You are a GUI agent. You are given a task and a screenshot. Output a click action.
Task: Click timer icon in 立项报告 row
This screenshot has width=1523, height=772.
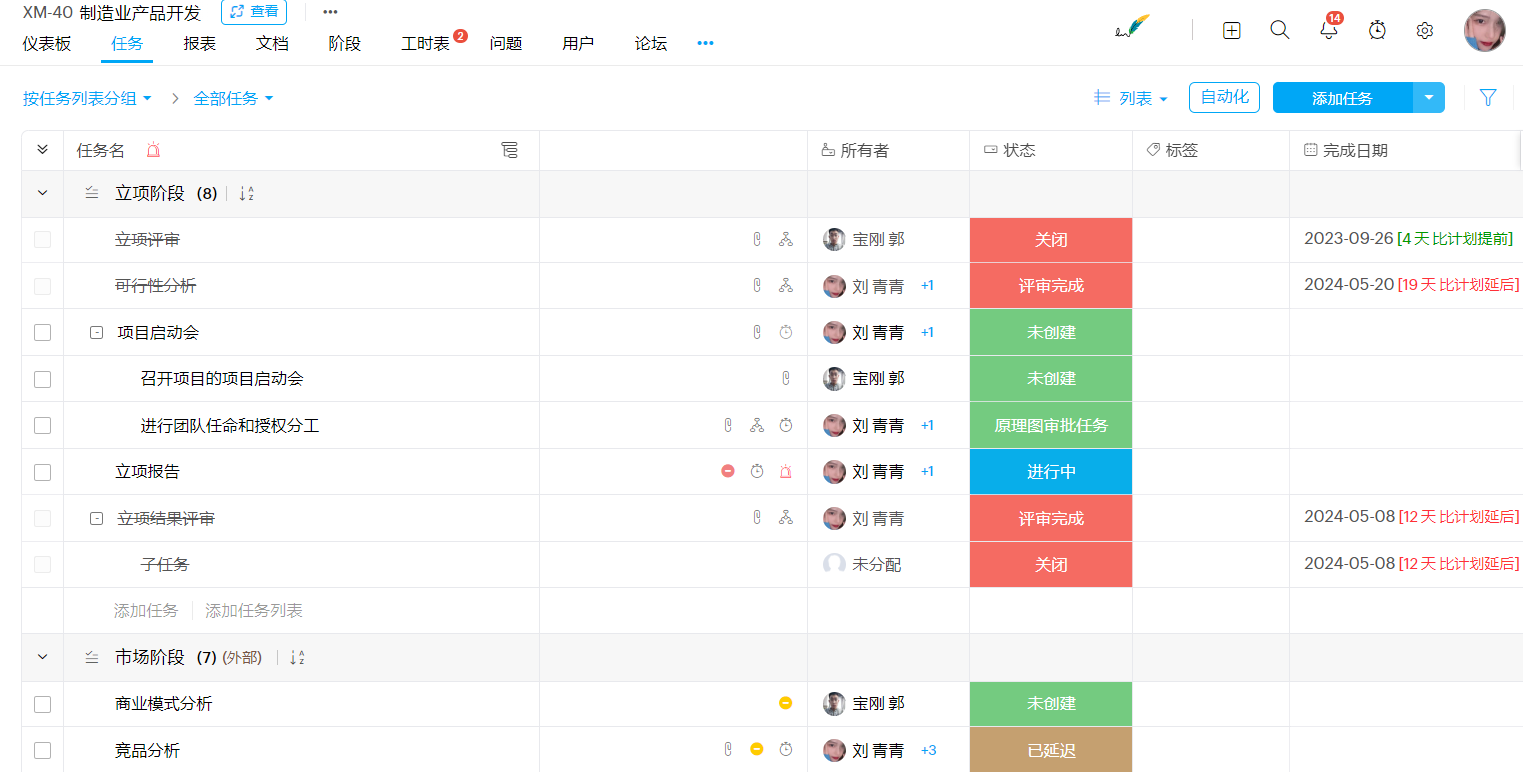pyautogui.click(x=757, y=471)
